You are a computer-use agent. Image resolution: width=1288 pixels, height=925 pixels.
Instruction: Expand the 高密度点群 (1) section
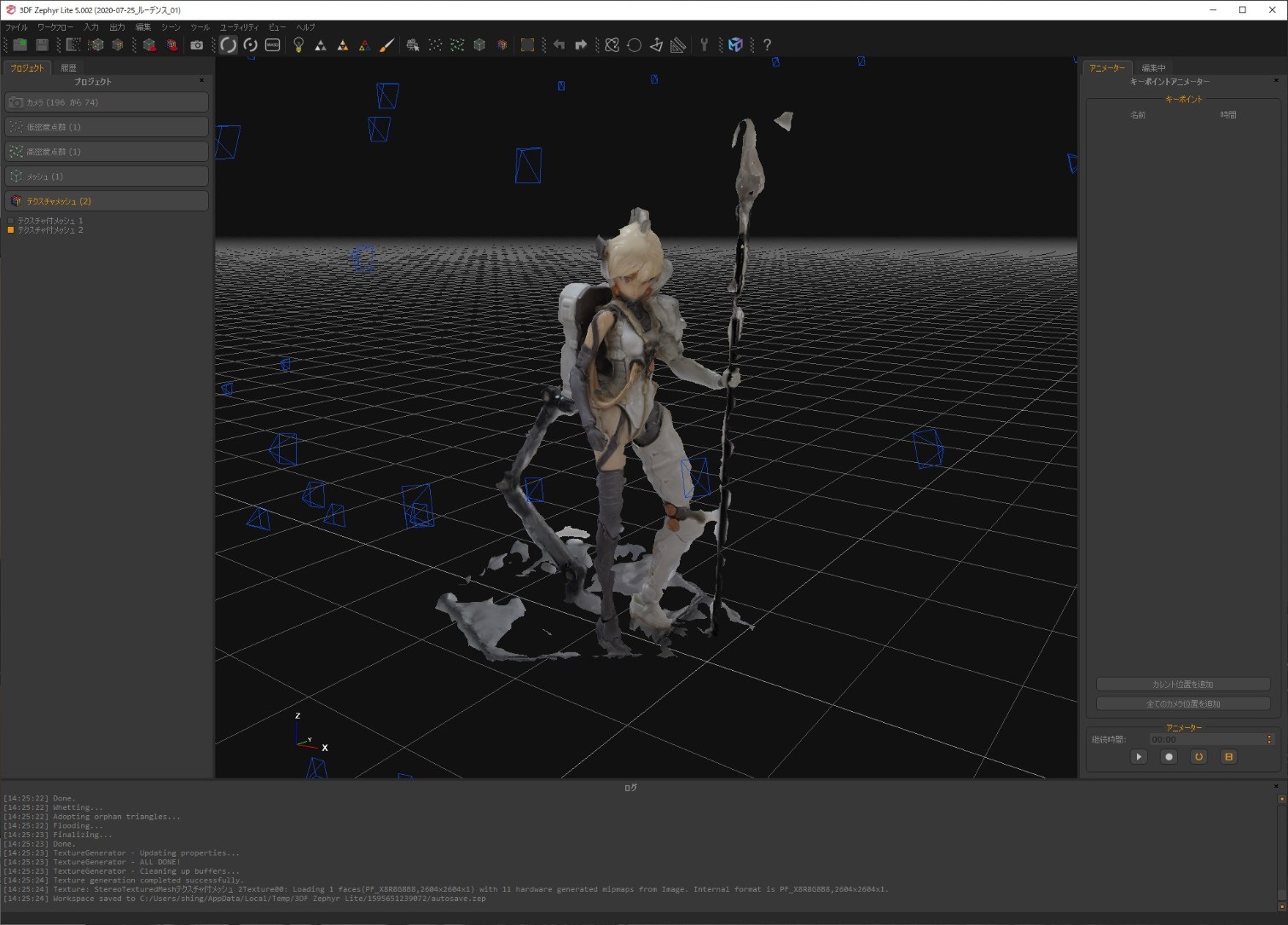(107, 152)
